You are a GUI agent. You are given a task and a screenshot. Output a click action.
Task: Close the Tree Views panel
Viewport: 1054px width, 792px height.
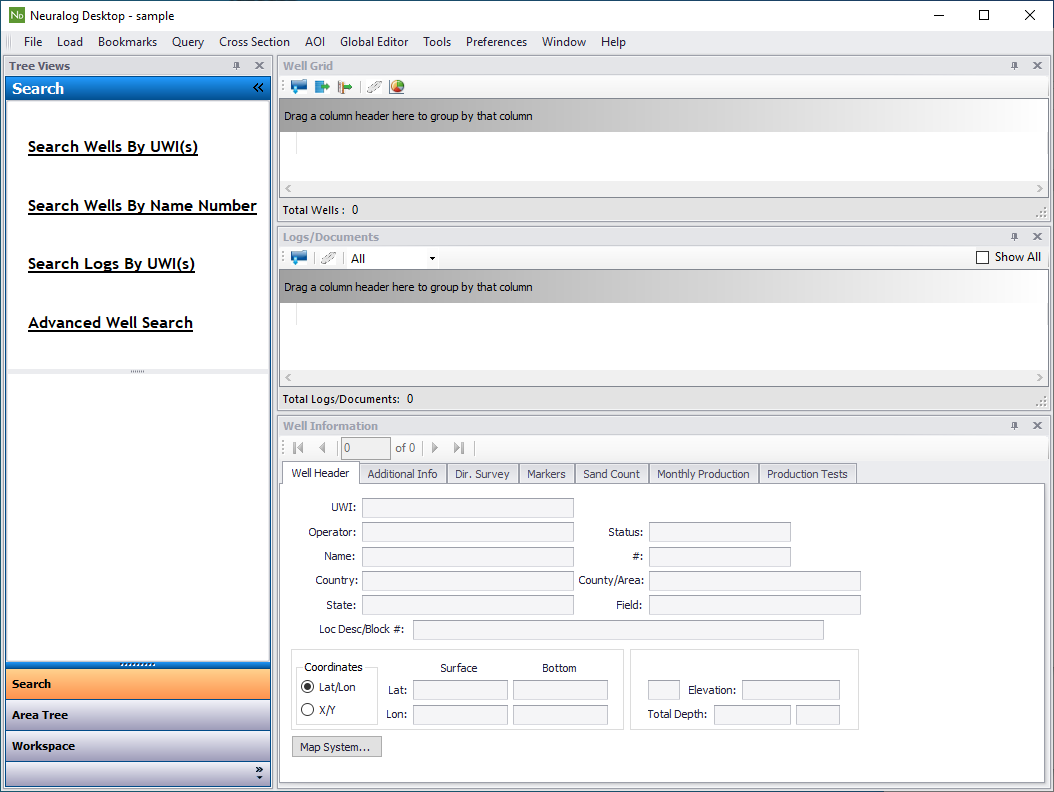tap(259, 66)
